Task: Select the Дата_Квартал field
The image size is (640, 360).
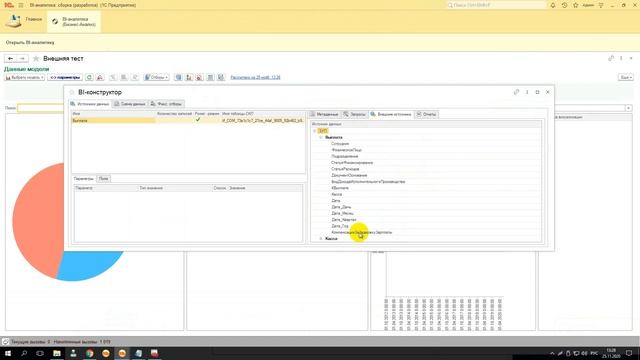Action: click(x=344, y=220)
